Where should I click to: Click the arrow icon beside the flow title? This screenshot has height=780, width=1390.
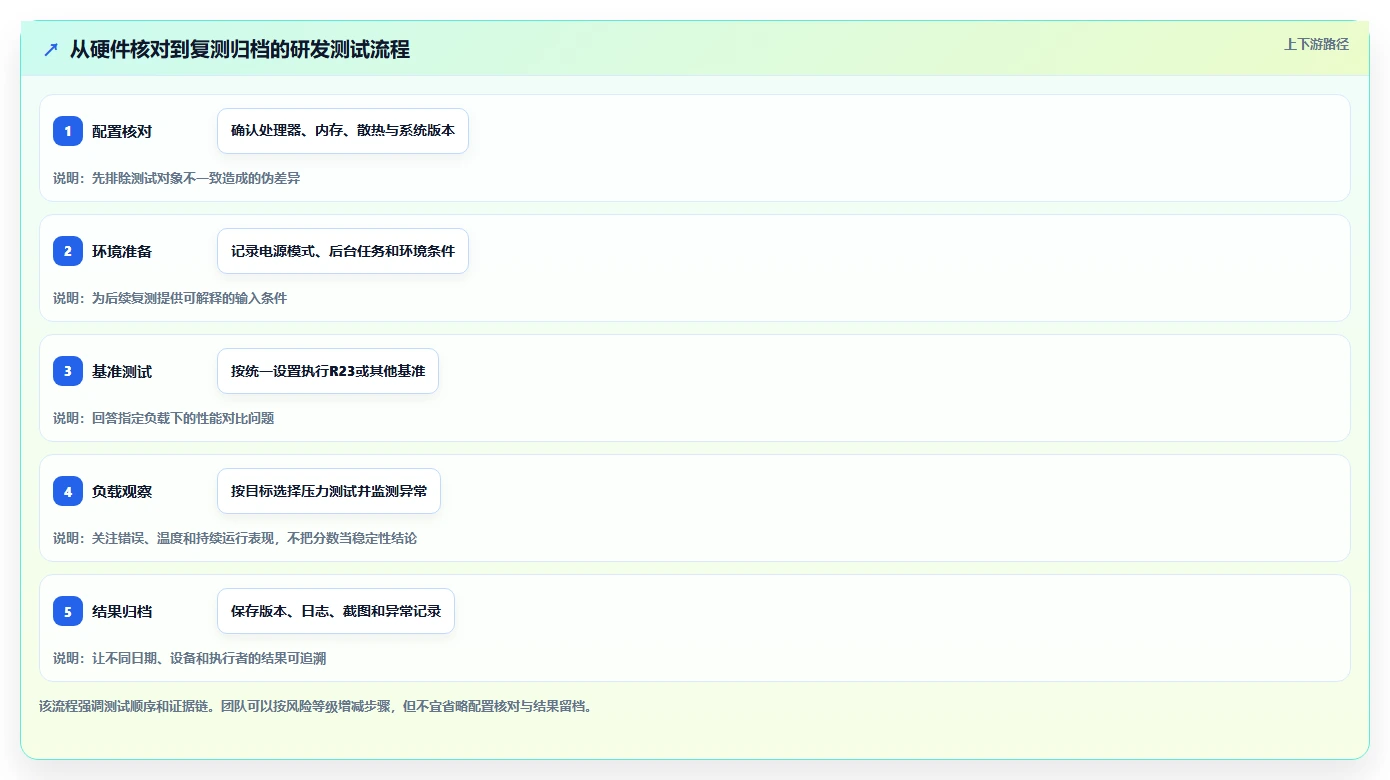(51, 49)
